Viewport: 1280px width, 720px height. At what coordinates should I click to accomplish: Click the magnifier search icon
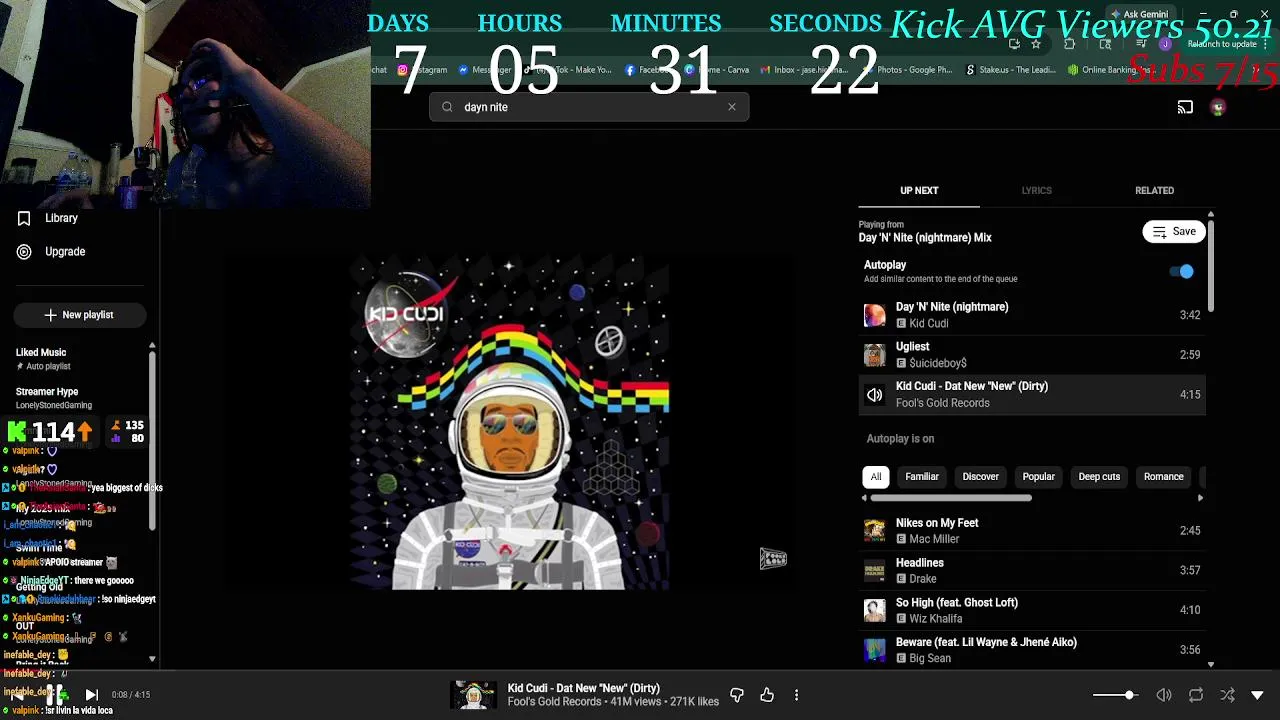tap(447, 107)
